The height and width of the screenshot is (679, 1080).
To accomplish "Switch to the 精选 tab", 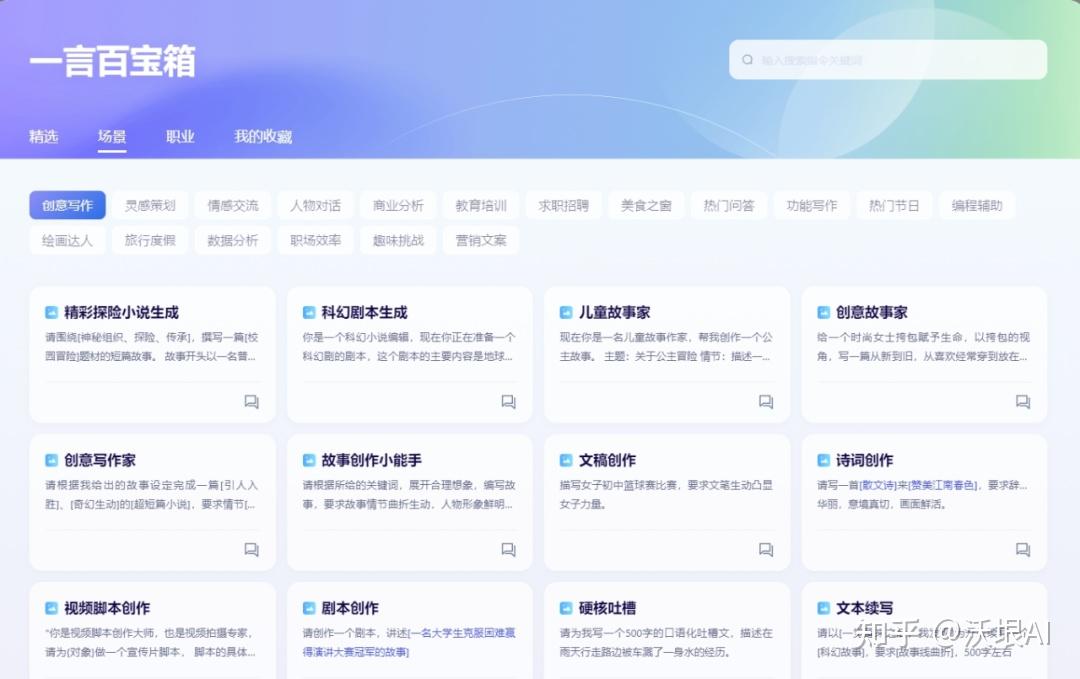I will tap(44, 137).
